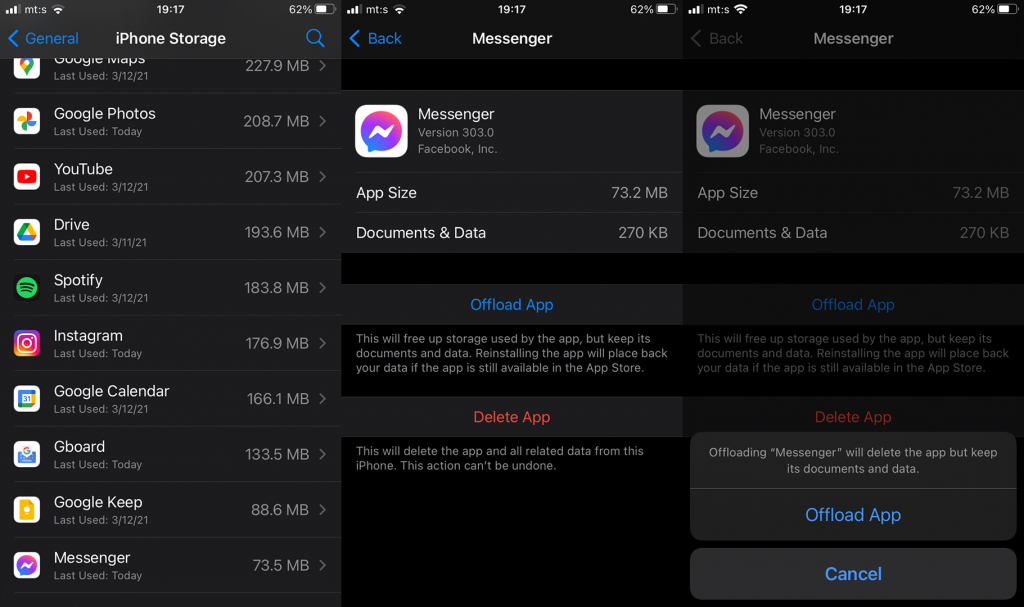The width and height of the screenshot is (1024, 607).
Task: Tap the battery icon in left status bar
Action: 325,9
